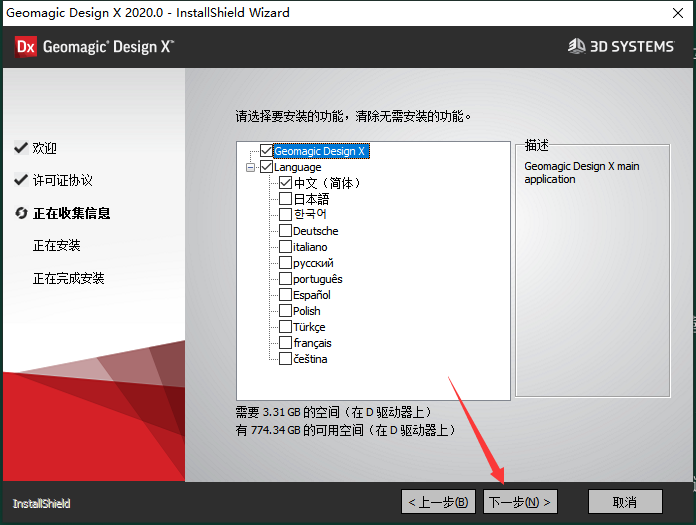The height and width of the screenshot is (525, 696).
Task: Uncheck the Geomagic Design X feature checkbox
Action: point(266,151)
